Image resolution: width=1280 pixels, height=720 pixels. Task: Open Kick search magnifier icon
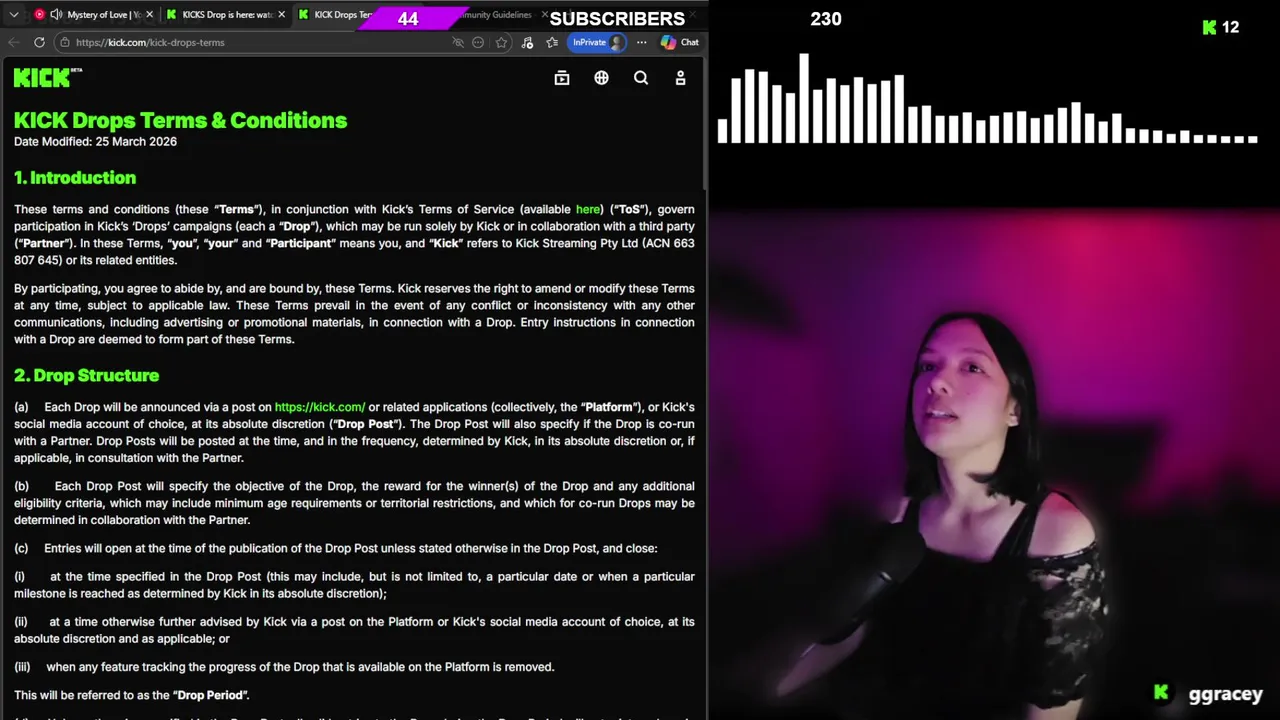(x=641, y=78)
